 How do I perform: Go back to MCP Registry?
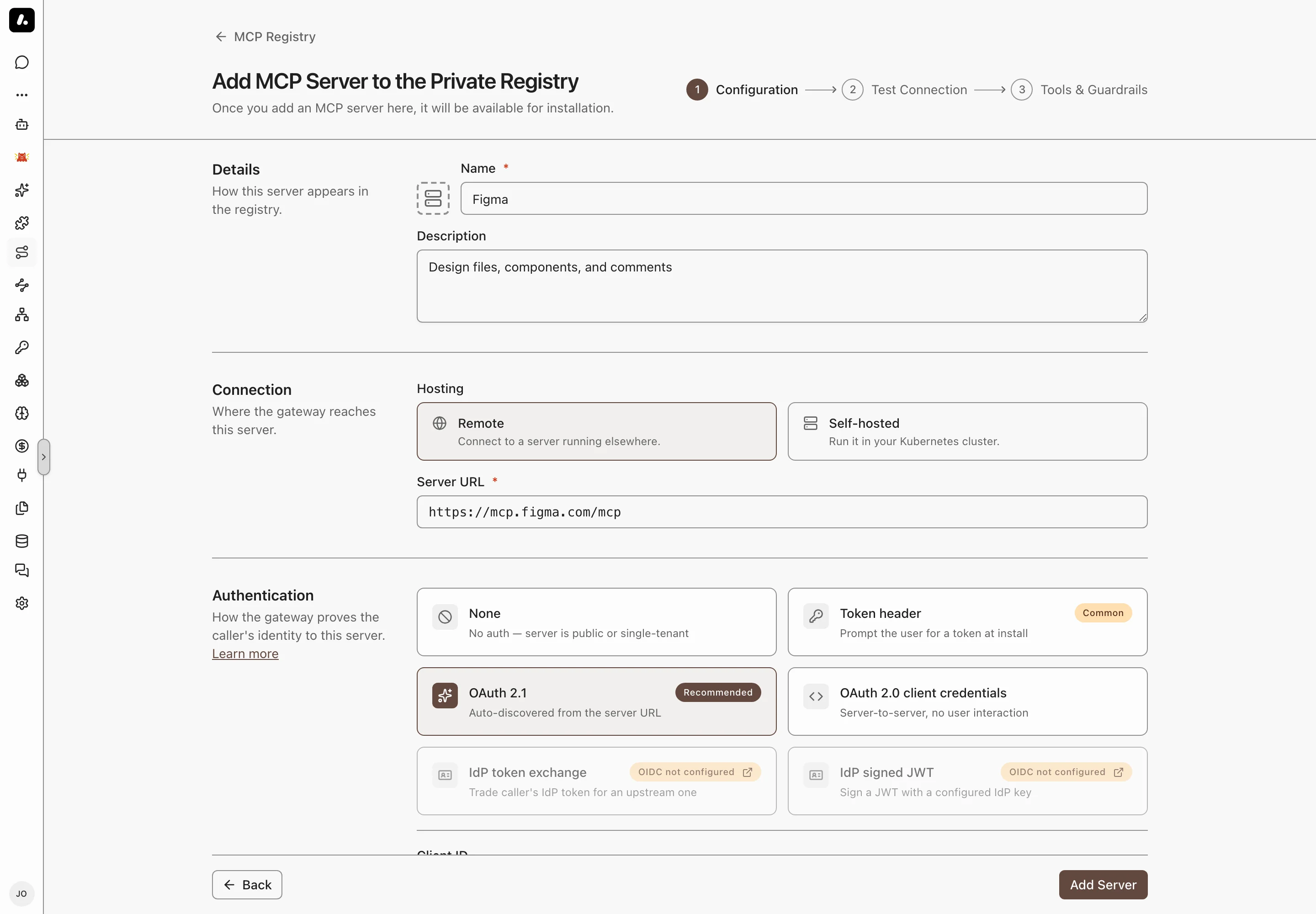click(265, 37)
